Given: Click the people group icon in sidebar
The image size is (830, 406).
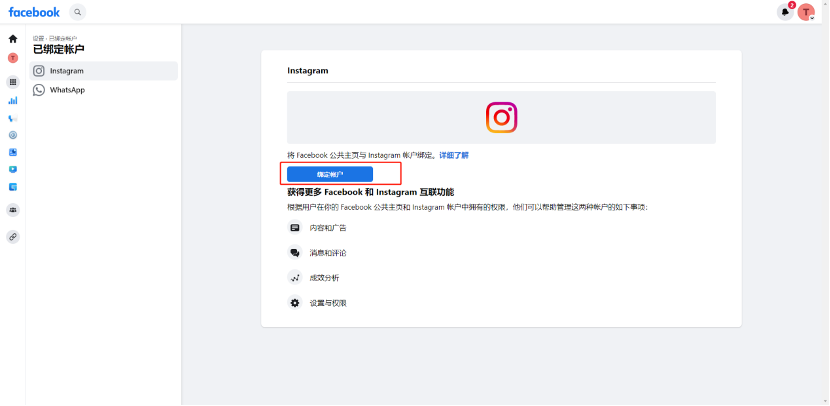Looking at the screenshot, I should [13, 210].
